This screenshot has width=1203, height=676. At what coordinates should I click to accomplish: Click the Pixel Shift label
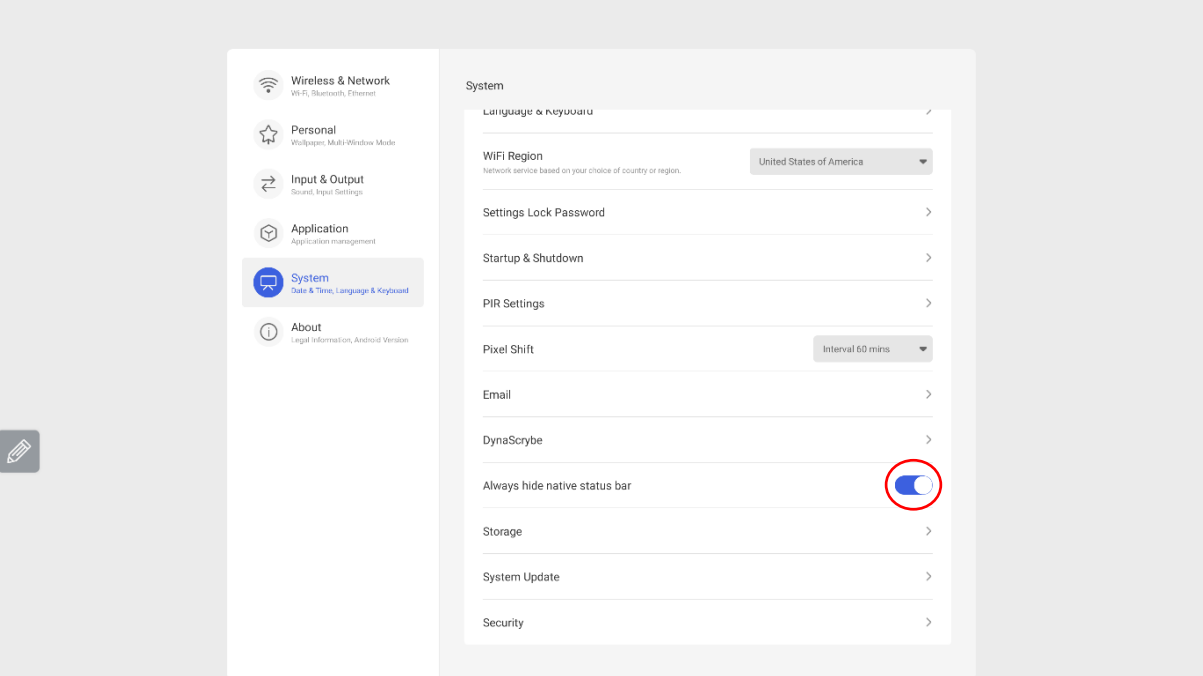[x=508, y=349]
